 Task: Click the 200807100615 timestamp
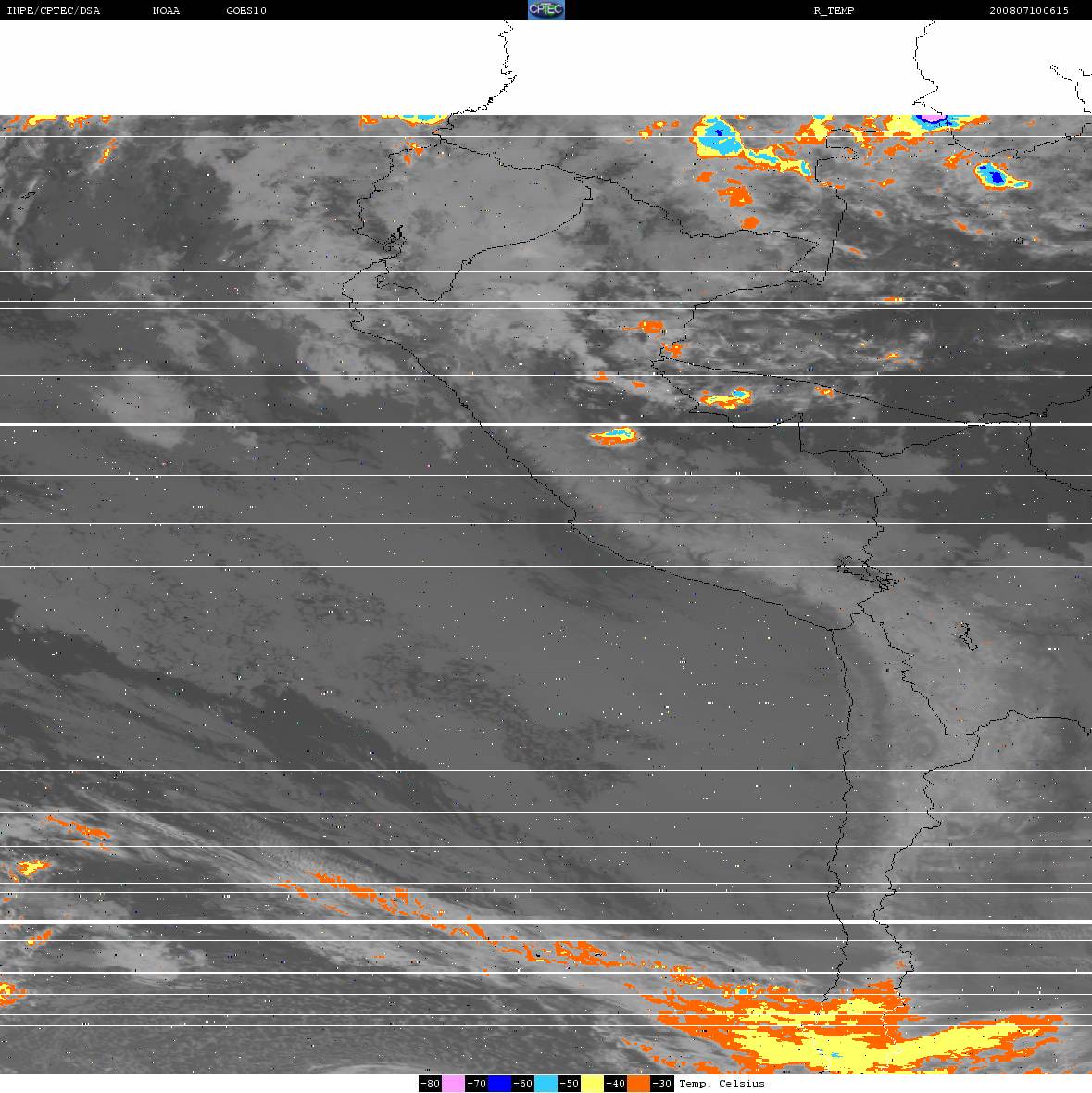tap(1029, 10)
